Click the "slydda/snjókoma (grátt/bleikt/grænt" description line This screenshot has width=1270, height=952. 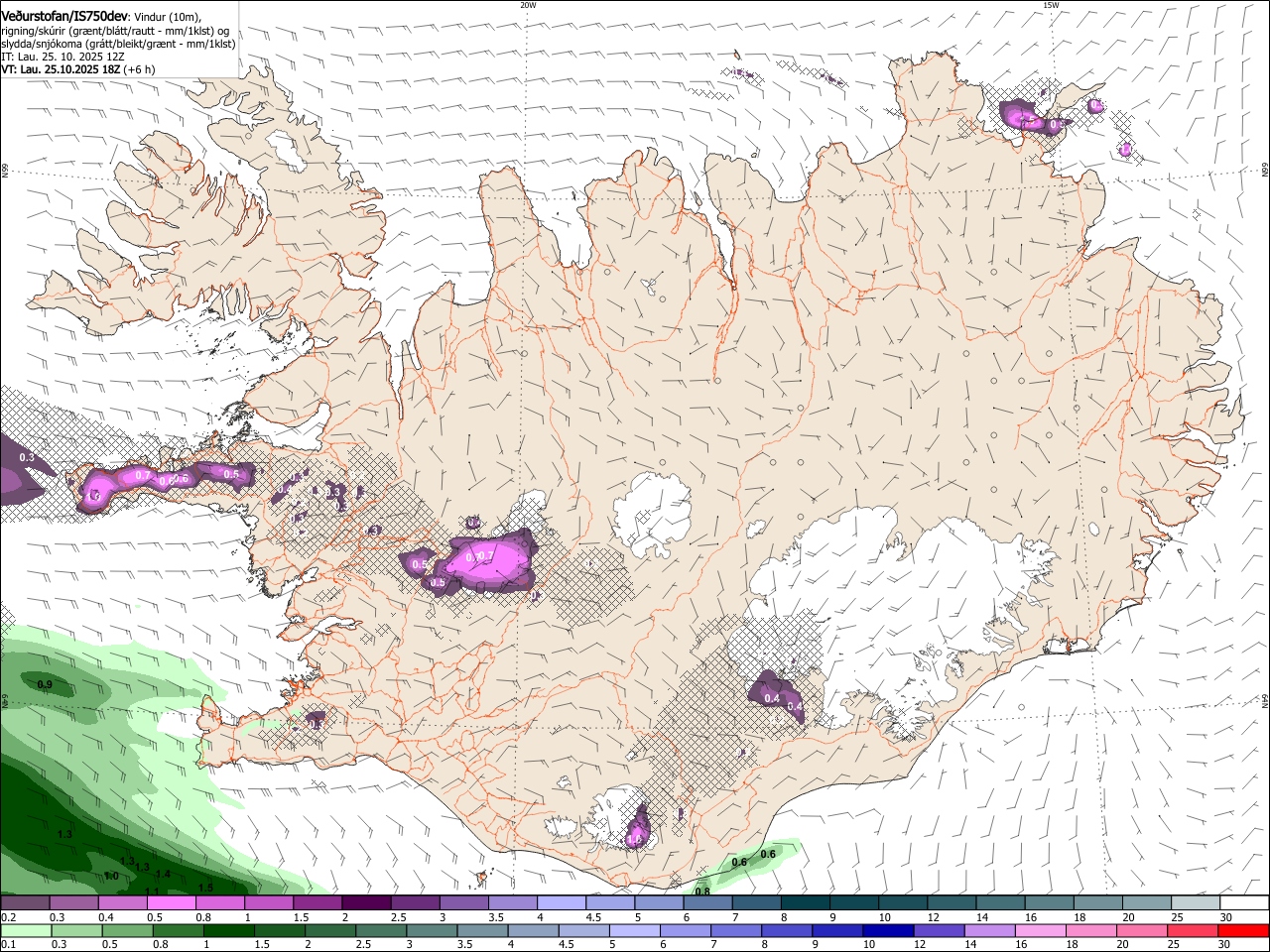coord(118,44)
